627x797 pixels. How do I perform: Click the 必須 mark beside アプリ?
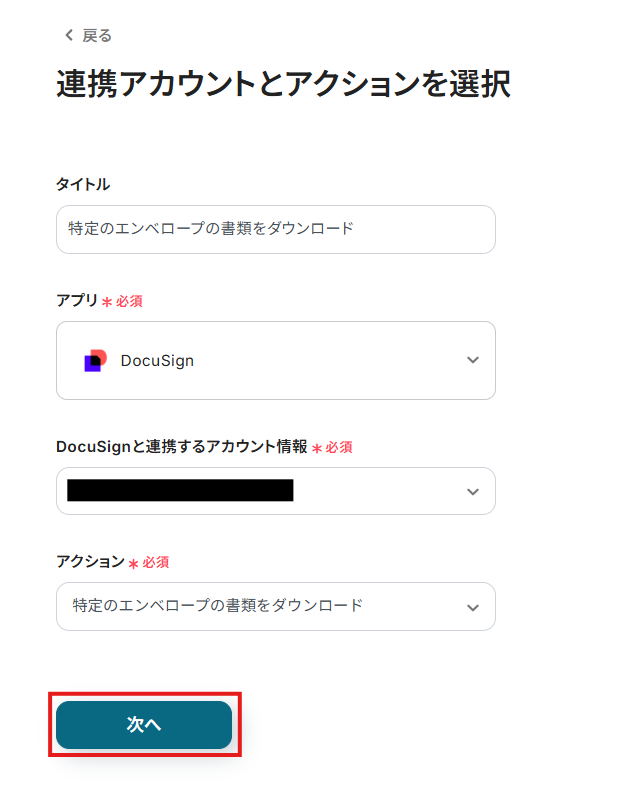129,301
